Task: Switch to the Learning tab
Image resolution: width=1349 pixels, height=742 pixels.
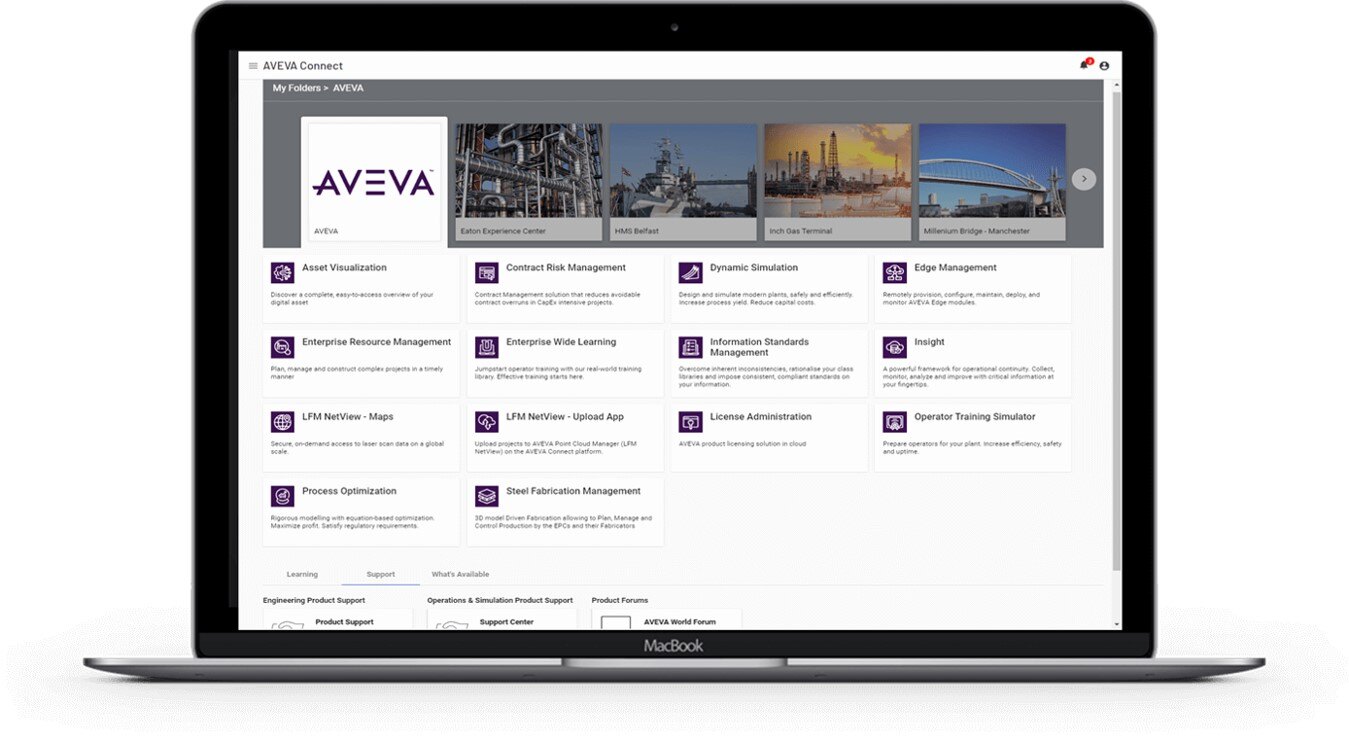Action: point(302,574)
